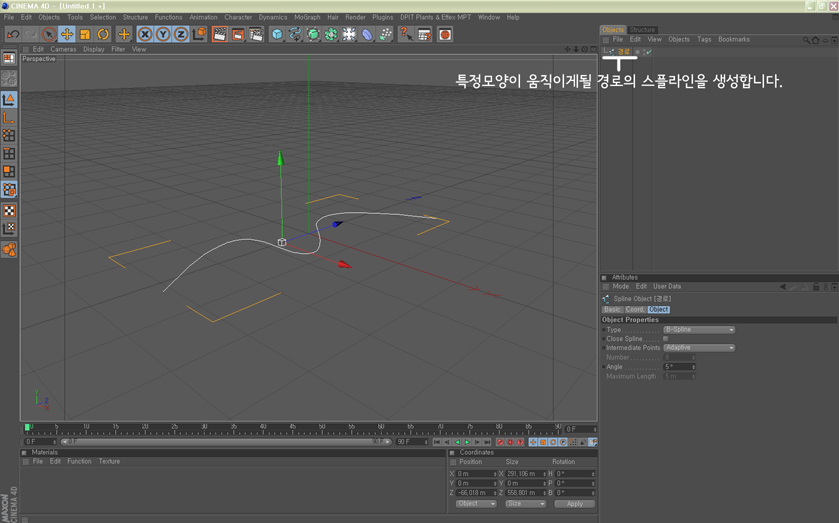
Task: Switch to Points mode in left sidebar
Action: tap(9, 135)
